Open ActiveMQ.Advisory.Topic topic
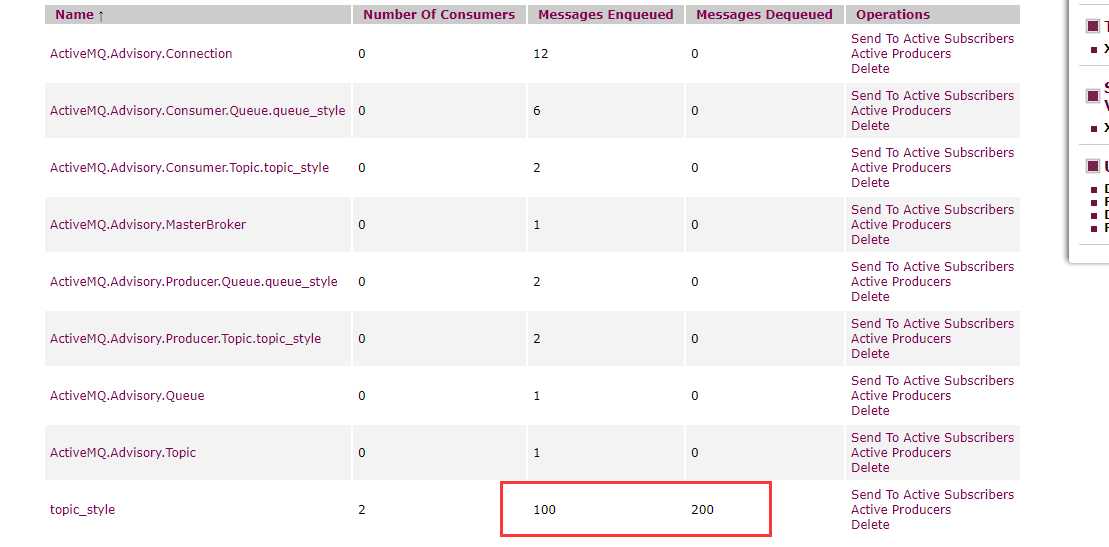Image resolution: width=1109 pixels, height=547 pixels. pyautogui.click(x=122, y=453)
